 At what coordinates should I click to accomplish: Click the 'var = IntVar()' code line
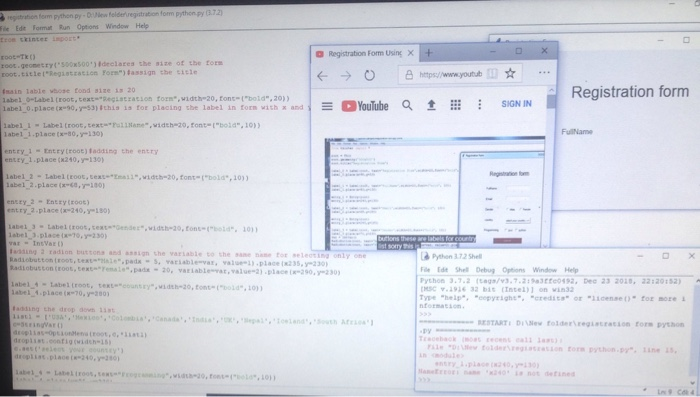[36, 244]
